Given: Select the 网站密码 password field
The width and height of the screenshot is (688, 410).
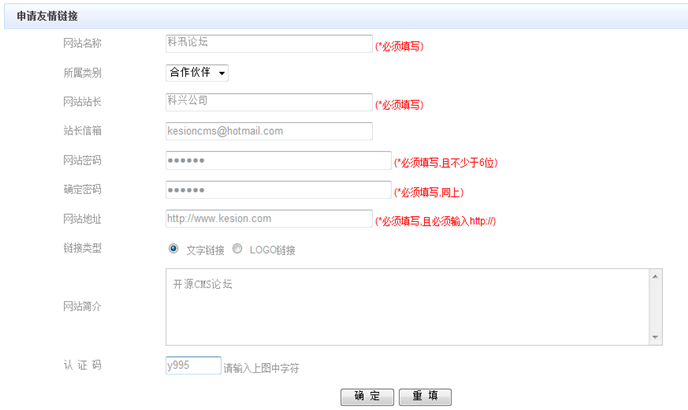Looking at the screenshot, I should click(278, 161).
